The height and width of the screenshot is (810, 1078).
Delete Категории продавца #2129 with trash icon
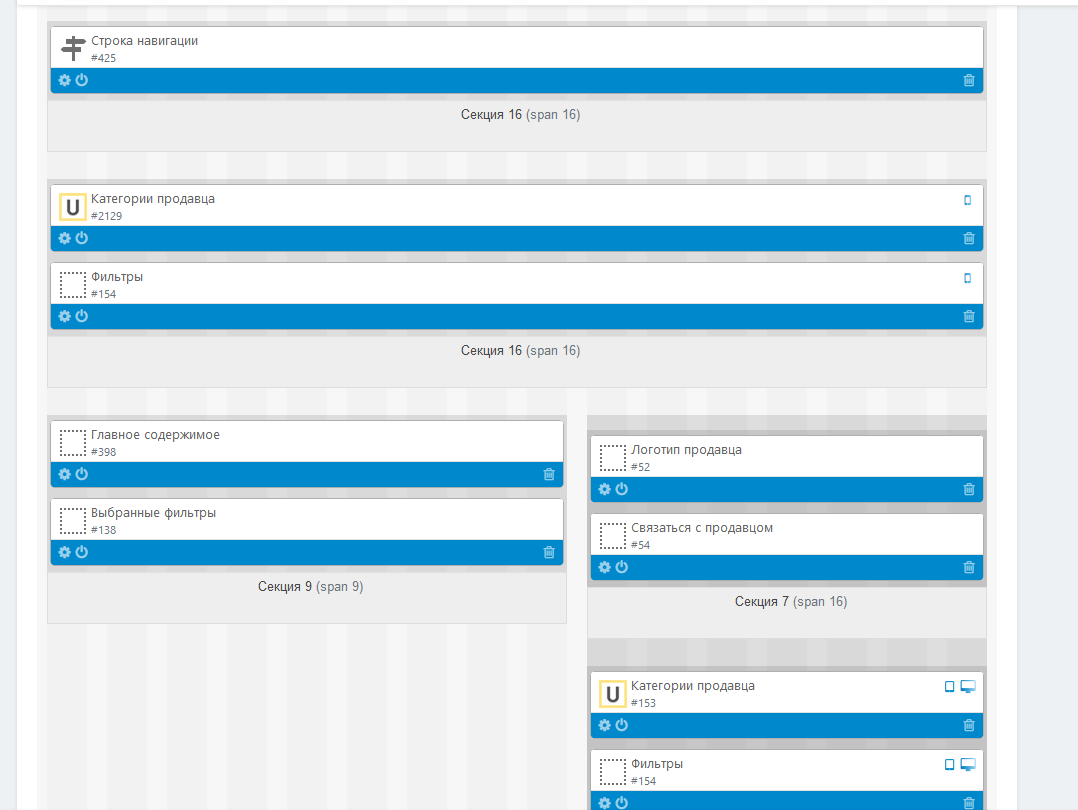pyautogui.click(x=969, y=239)
